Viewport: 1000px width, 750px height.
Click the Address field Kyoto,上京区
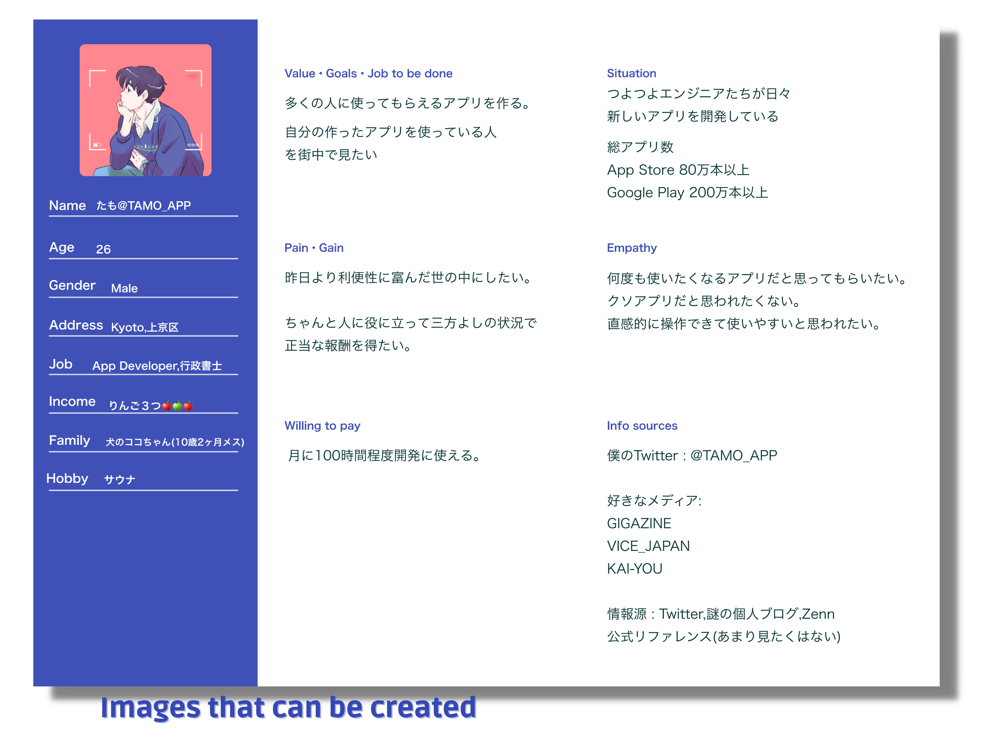143,326
